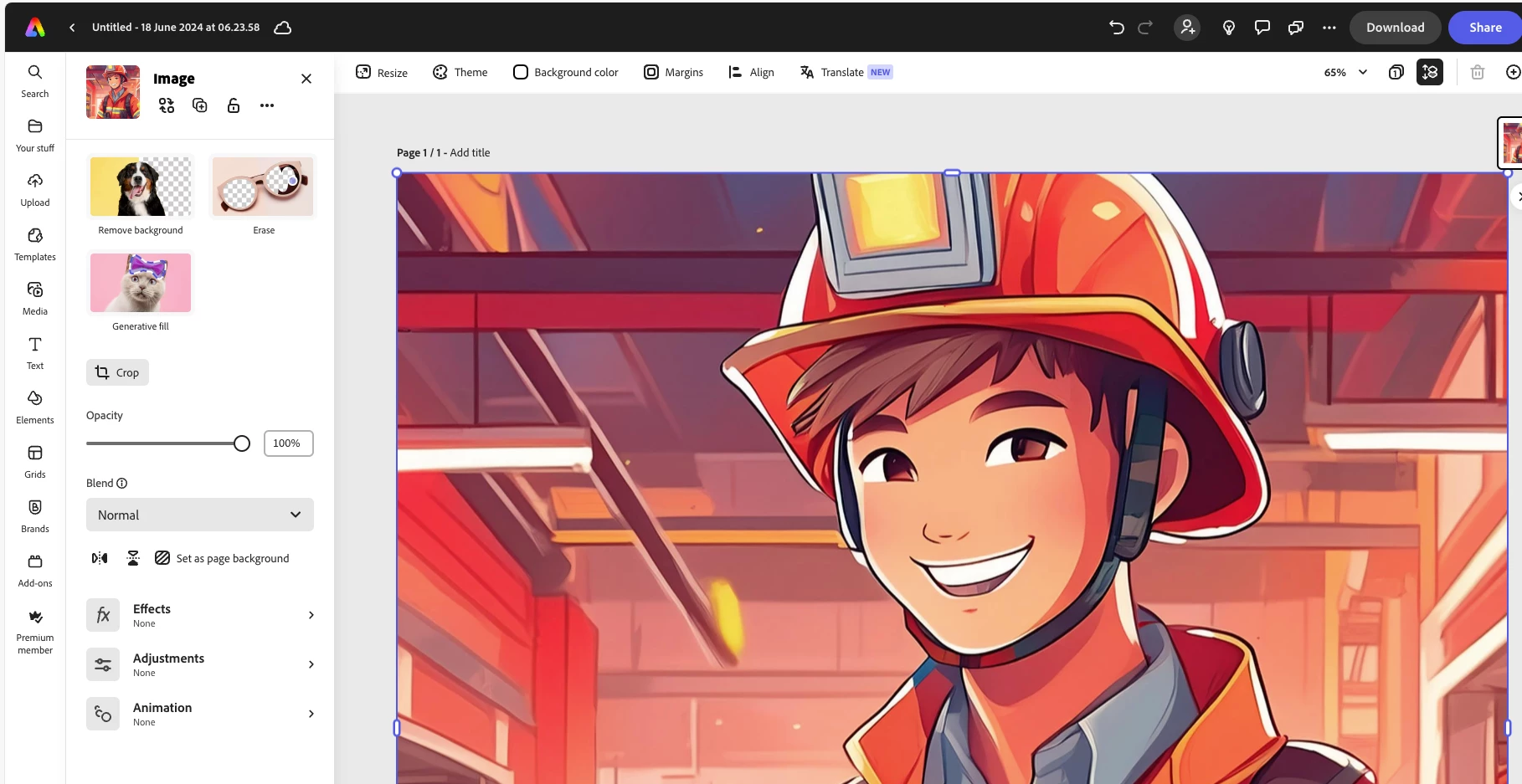This screenshot has width=1522, height=784.
Task: Share the project
Action: click(1485, 28)
